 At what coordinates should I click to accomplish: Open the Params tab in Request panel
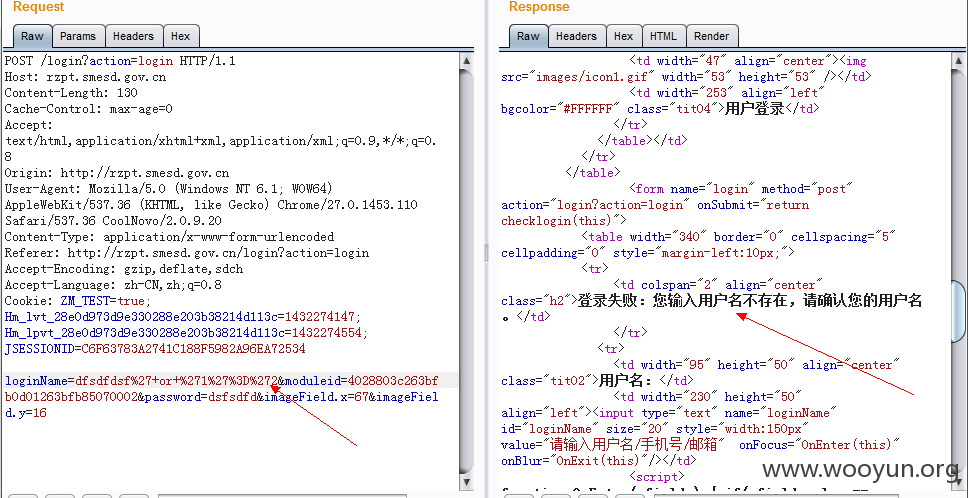click(x=78, y=36)
